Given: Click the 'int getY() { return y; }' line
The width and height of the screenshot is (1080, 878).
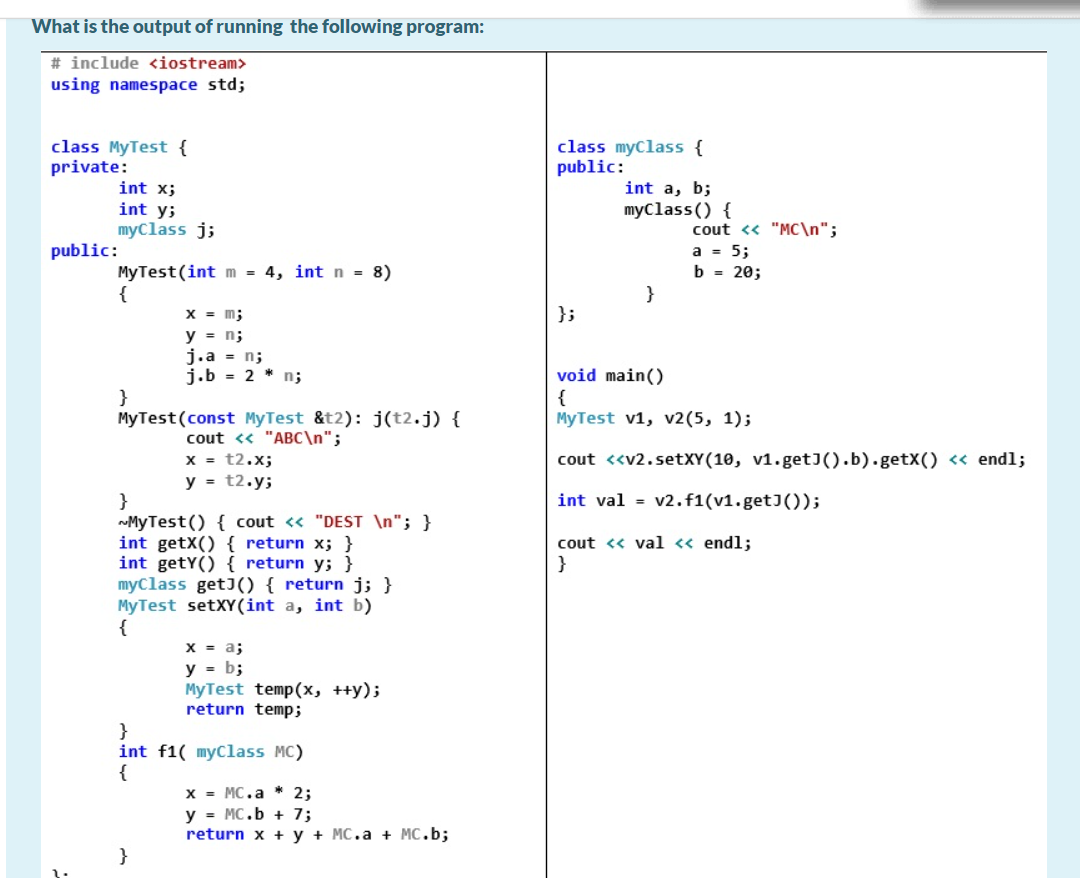Looking at the screenshot, I should (236, 563).
